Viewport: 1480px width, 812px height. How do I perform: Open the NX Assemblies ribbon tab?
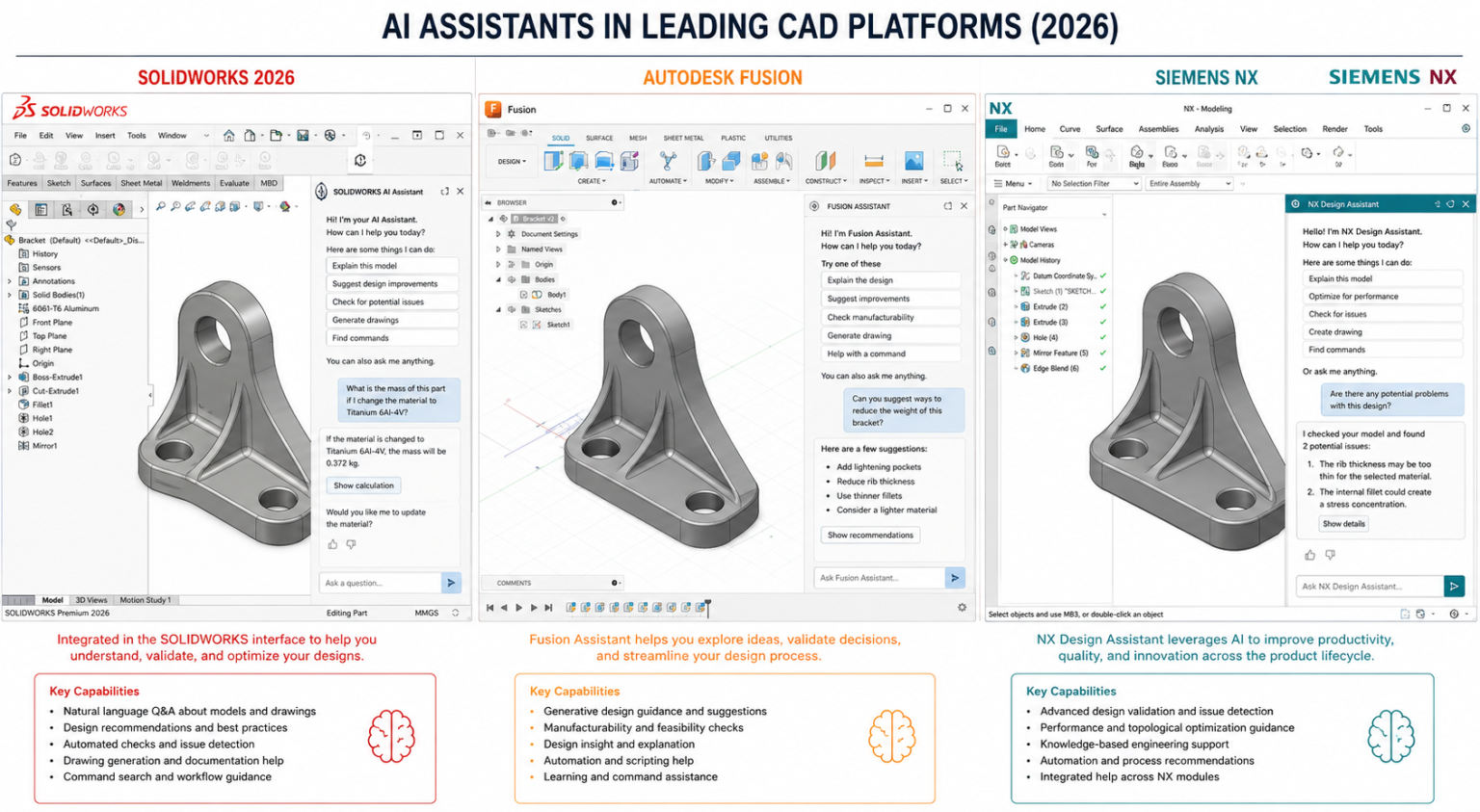[1158, 129]
